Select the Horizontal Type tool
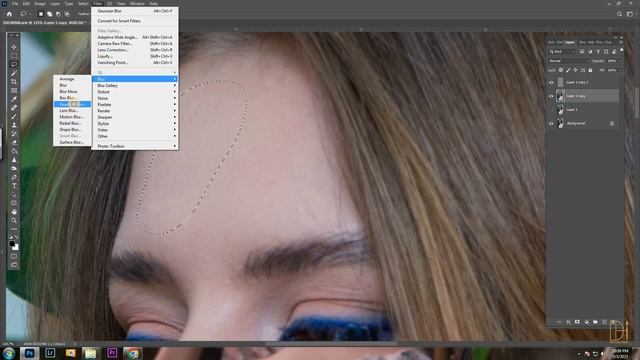This screenshot has width=640, height=360. tap(14, 186)
